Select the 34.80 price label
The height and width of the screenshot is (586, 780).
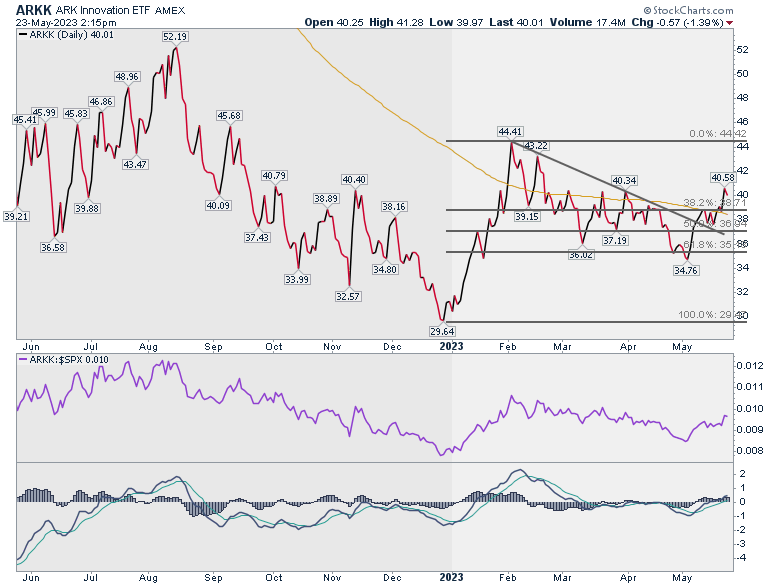[x=385, y=270]
